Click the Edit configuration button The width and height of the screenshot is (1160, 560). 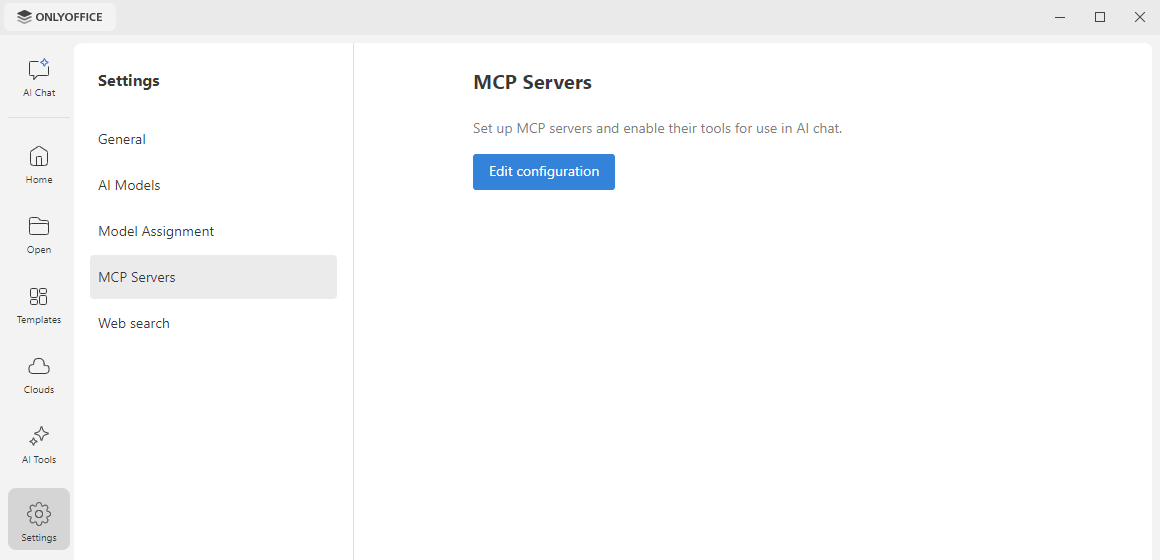(544, 172)
